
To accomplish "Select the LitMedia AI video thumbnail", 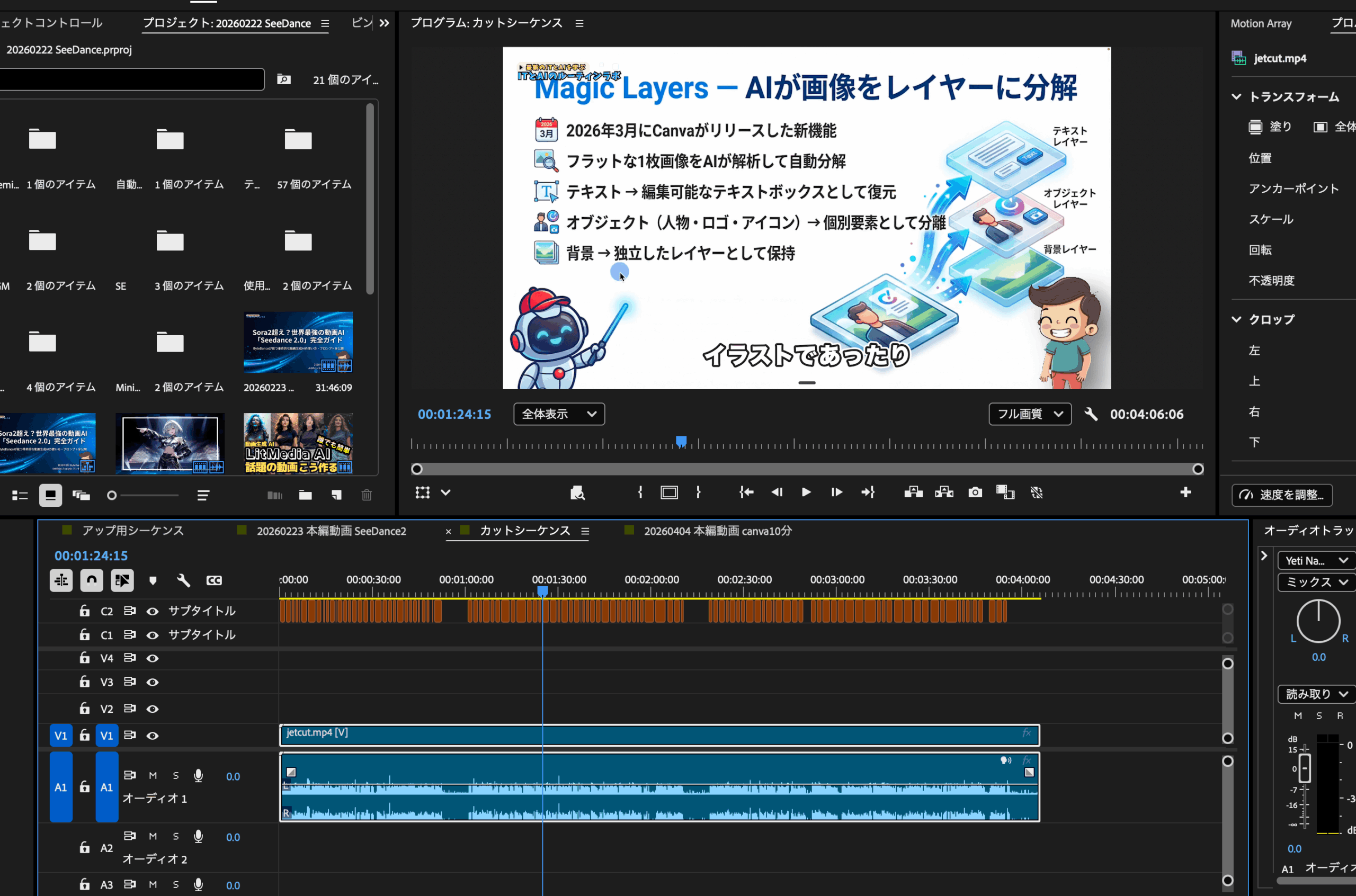I will click(x=298, y=443).
